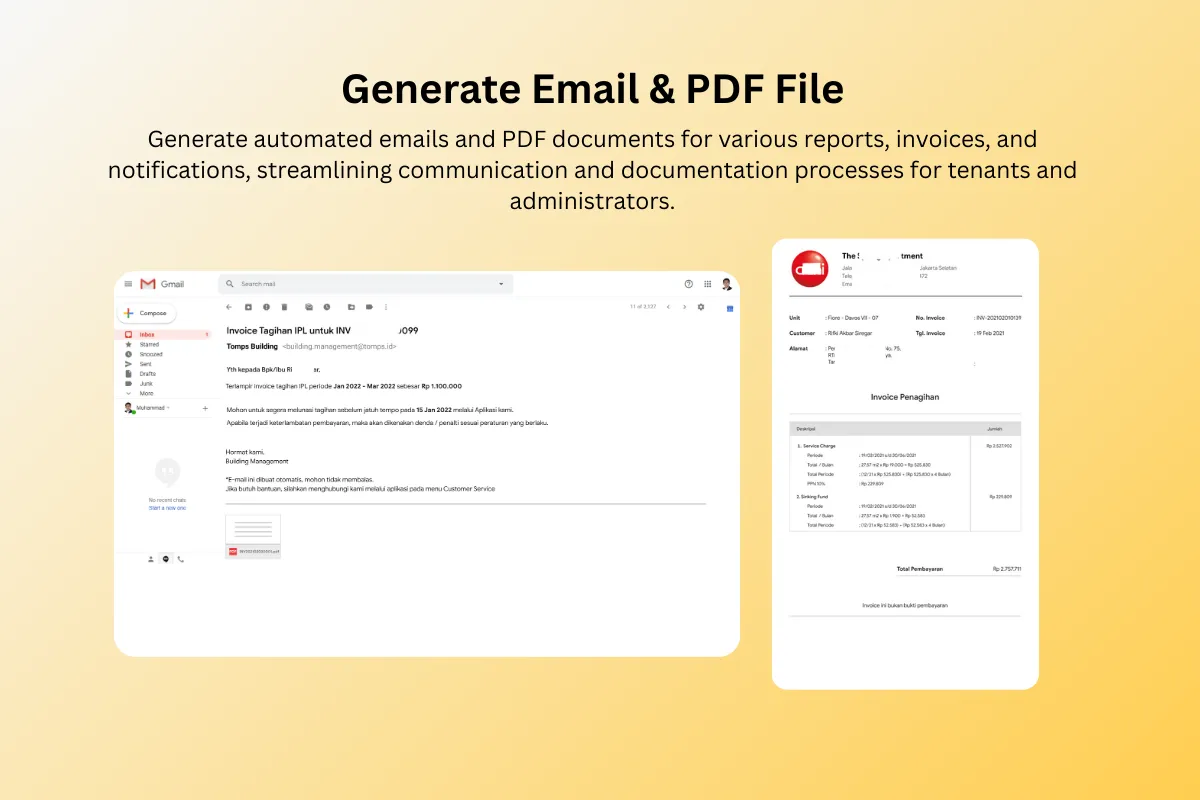Image resolution: width=1200 pixels, height=800 pixels.
Task: Go to the next email arrow
Action: [684, 307]
